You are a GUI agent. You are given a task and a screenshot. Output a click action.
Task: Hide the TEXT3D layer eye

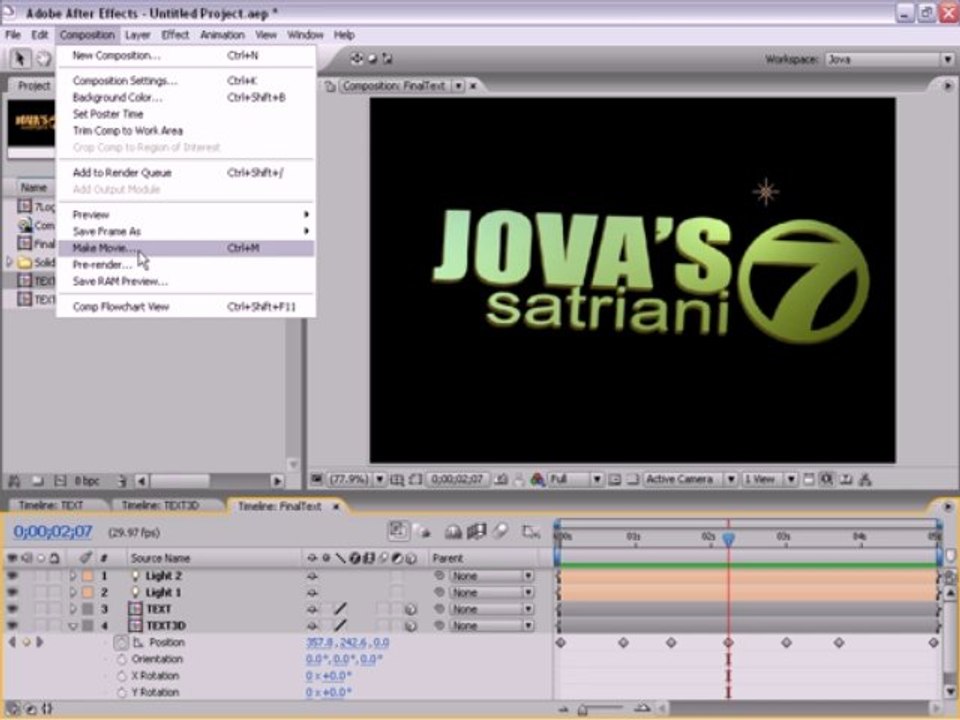coord(12,625)
